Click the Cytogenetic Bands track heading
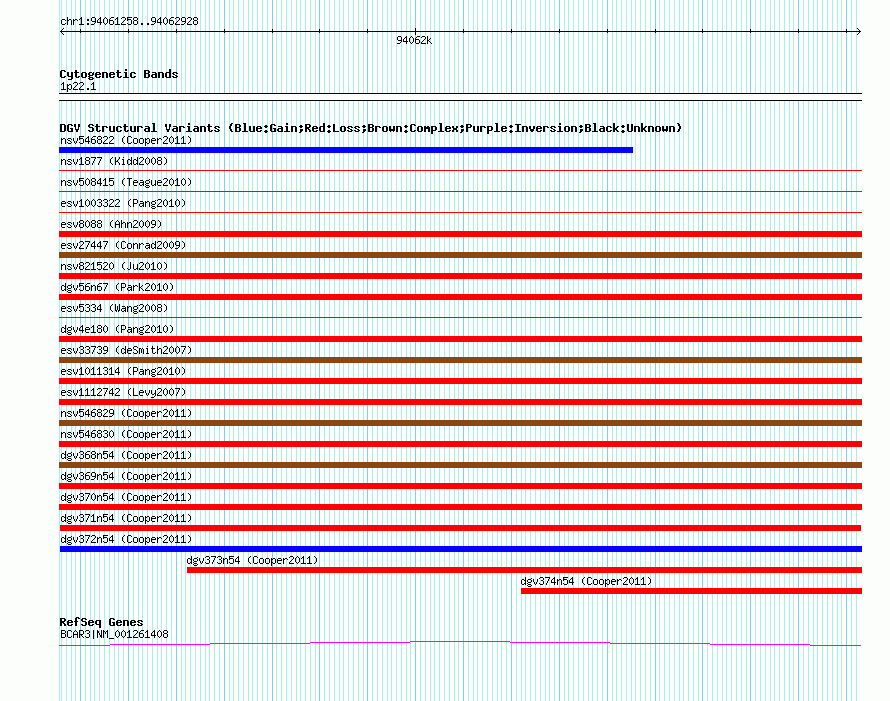 click(119, 74)
